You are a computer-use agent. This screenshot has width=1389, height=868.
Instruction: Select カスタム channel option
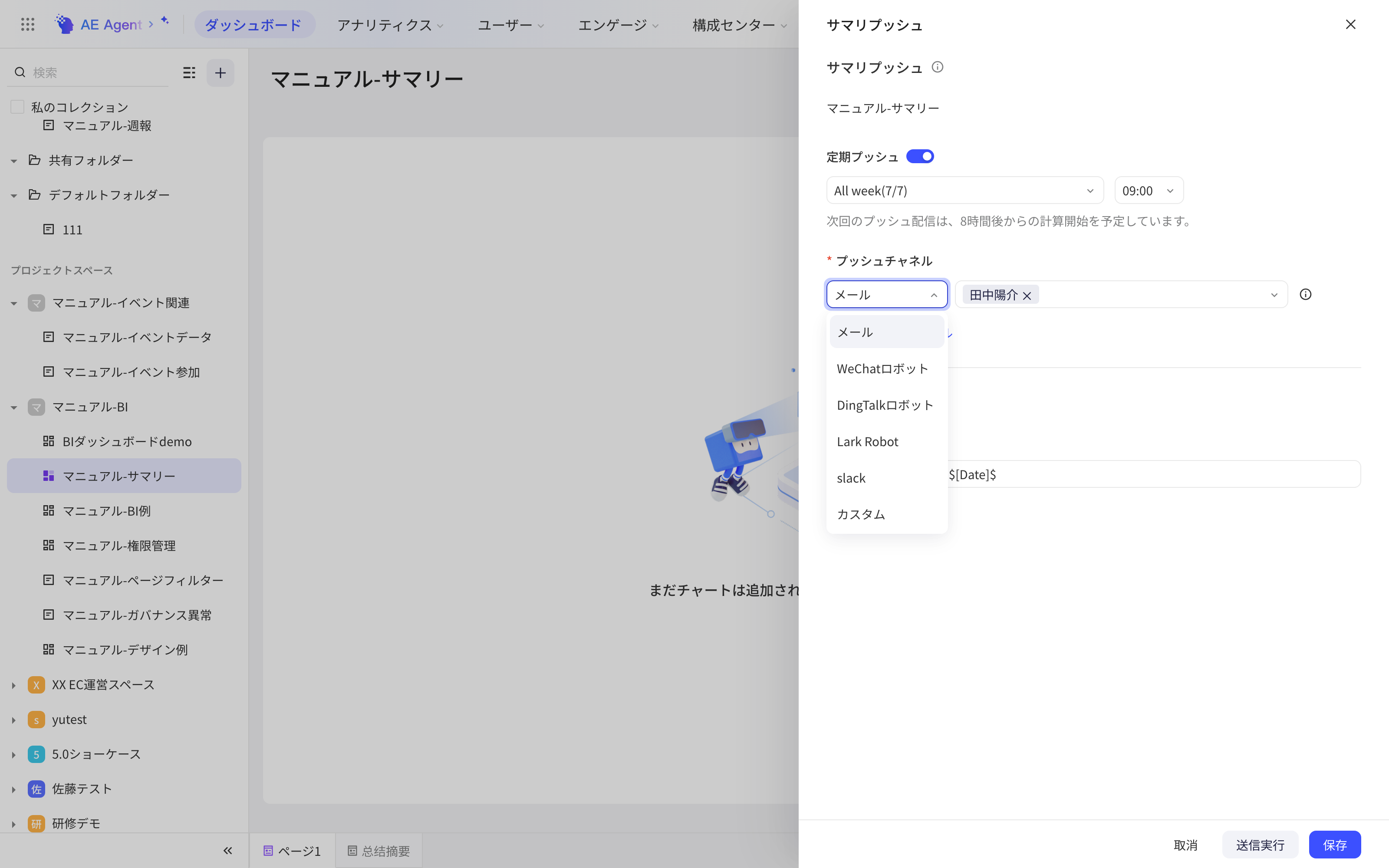[887, 514]
